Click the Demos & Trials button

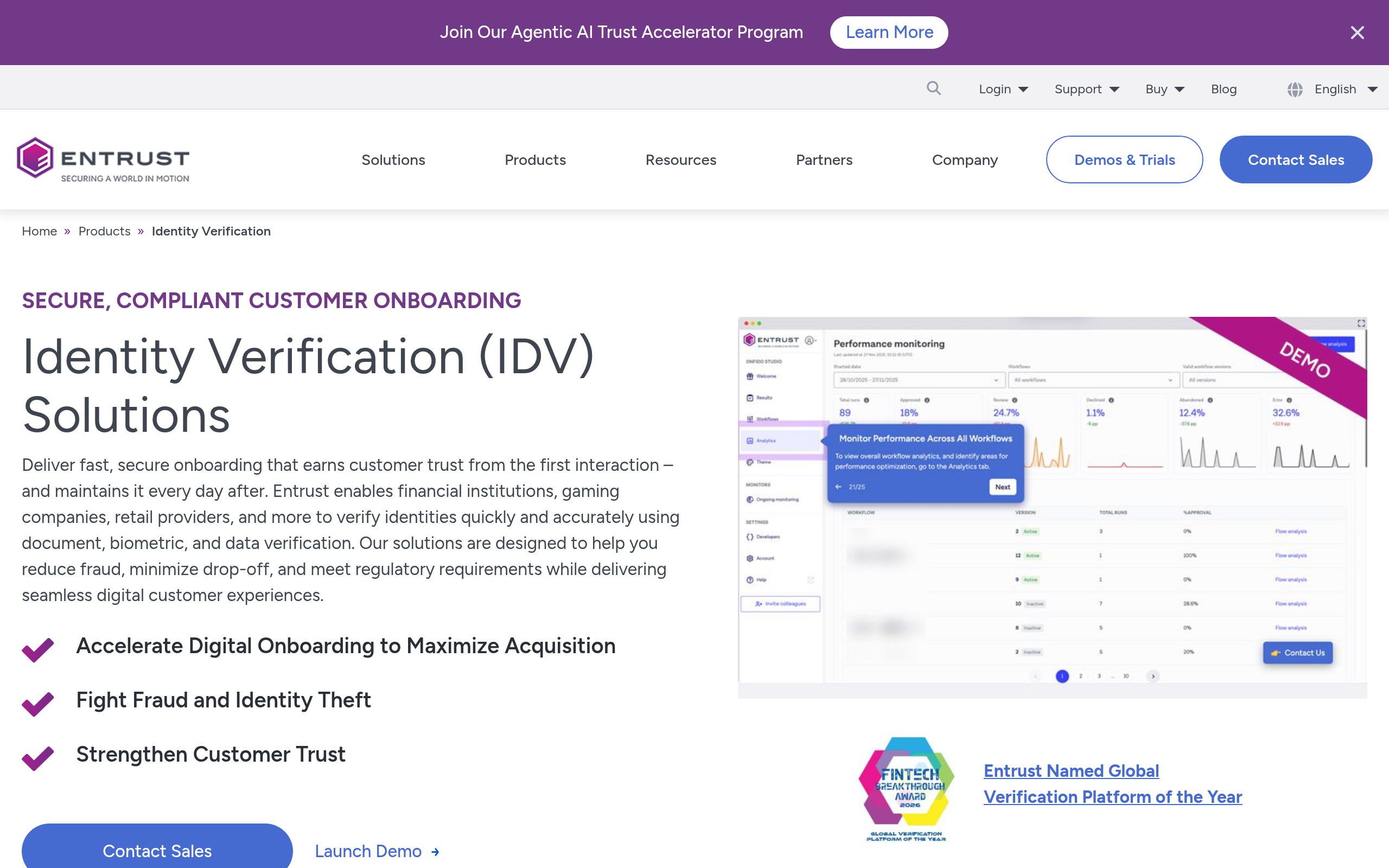[1124, 159]
